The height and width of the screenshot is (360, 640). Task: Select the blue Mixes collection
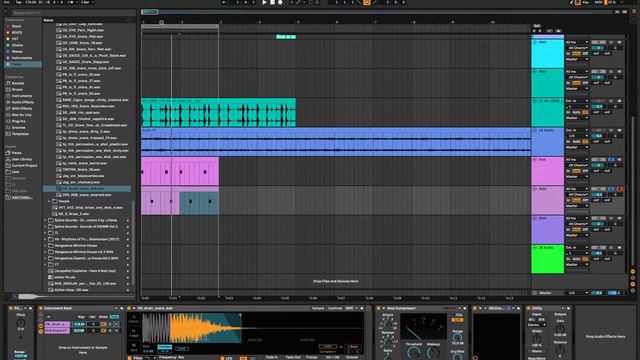[17, 51]
